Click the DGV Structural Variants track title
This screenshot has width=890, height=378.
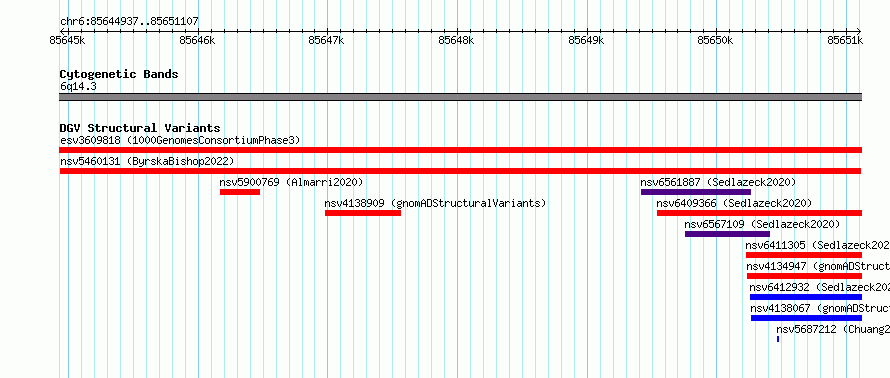click(140, 128)
